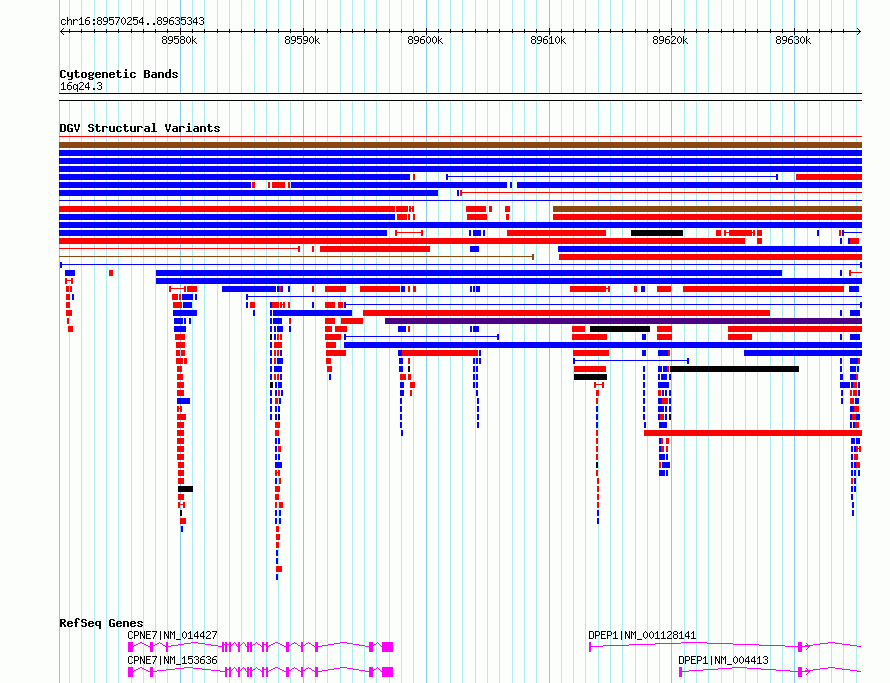890x683 pixels.
Task: Select the DPEP1 NM_004413 transcript glyph
Action: click(770, 672)
